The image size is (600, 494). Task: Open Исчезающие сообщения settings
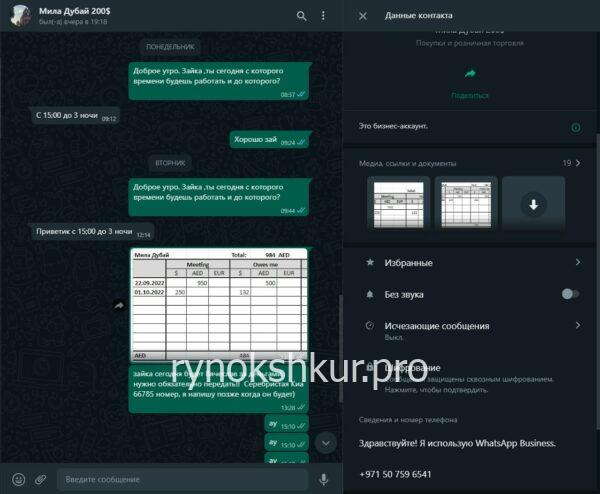(x=470, y=330)
